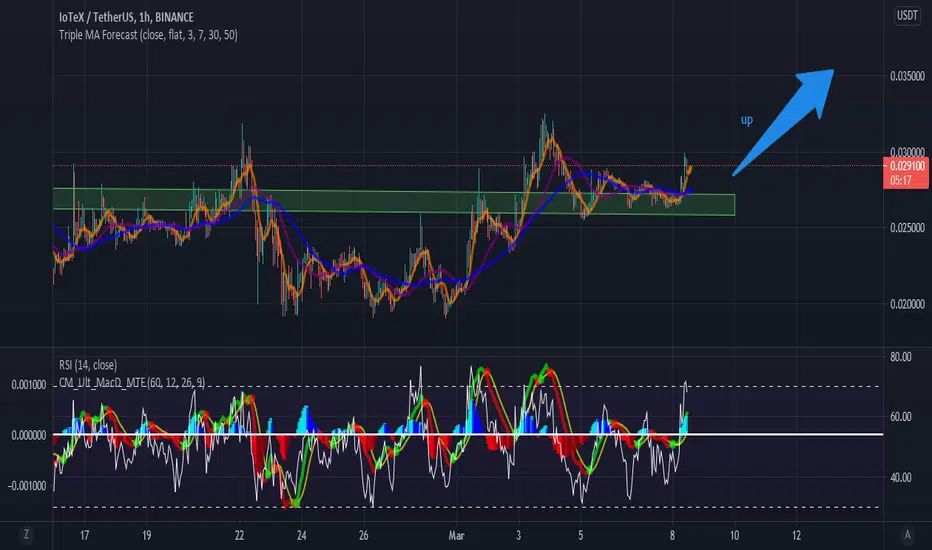Image resolution: width=932 pixels, height=550 pixels.
Task: Click the 12 date label on time axis
Action: 796,535
